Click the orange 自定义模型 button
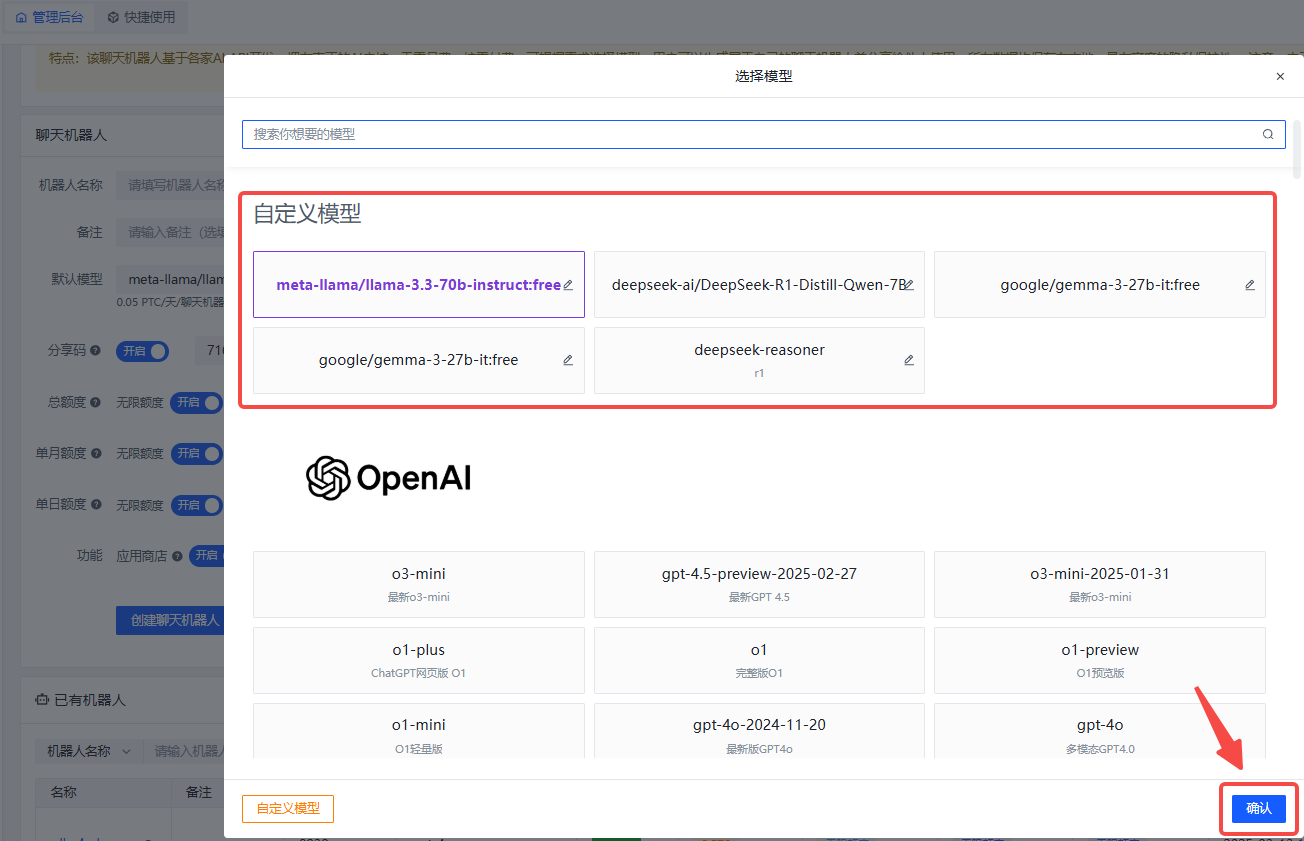This screenshot has height=841, width=1304. pyautogui.click(x=288, y=809)
